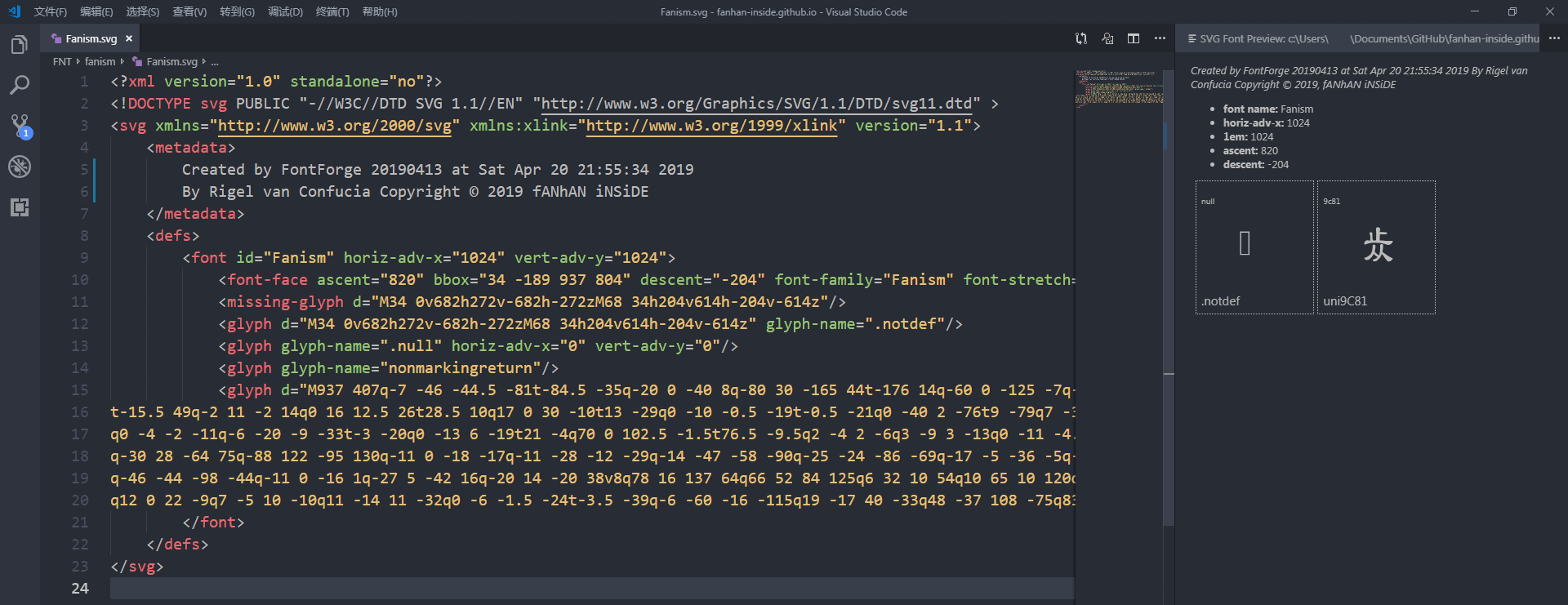Click the closing </font> tag
This screenshot has width=1568, height=605.
213,523
